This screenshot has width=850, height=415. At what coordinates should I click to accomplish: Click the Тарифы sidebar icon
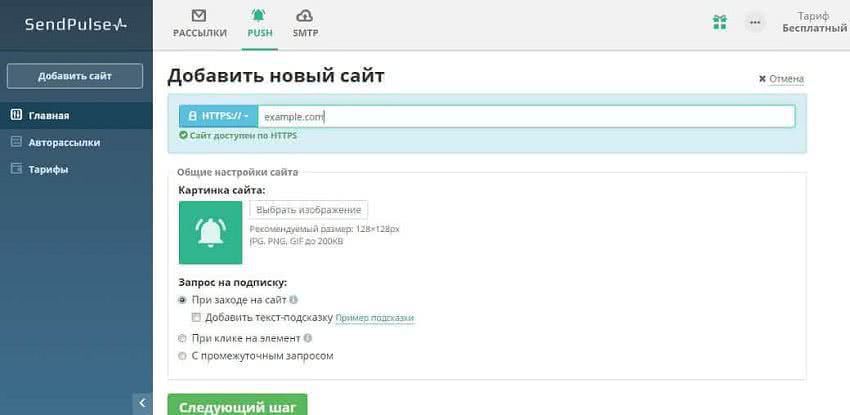pos(16,169)
